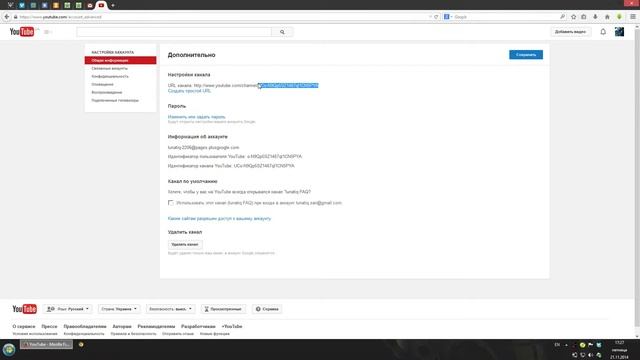Viewport: 640px width, 360px height.
Task: Open the Условия использования footer link
Action: [x=35, y=334]
